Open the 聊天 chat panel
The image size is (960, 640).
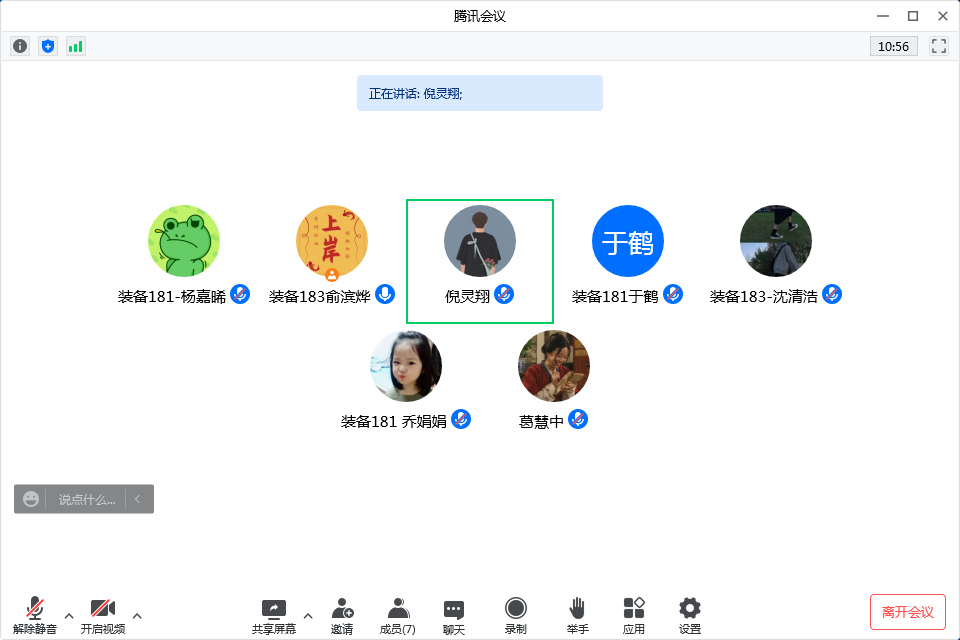[x=454, y=616]
